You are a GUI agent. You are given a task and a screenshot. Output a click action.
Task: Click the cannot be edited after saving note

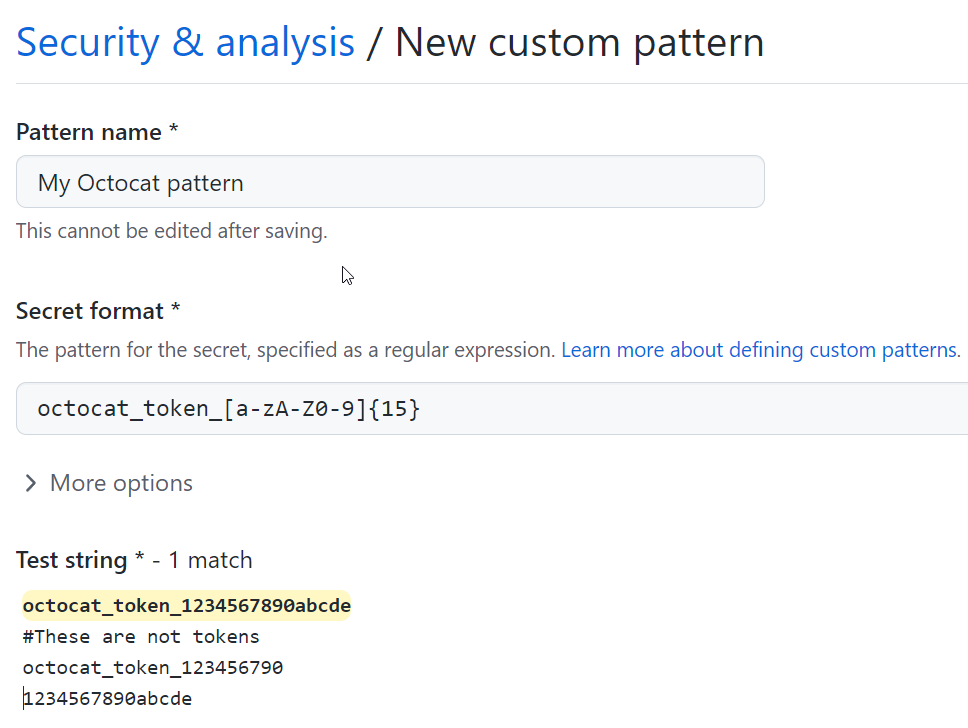[x=171, y=230]
